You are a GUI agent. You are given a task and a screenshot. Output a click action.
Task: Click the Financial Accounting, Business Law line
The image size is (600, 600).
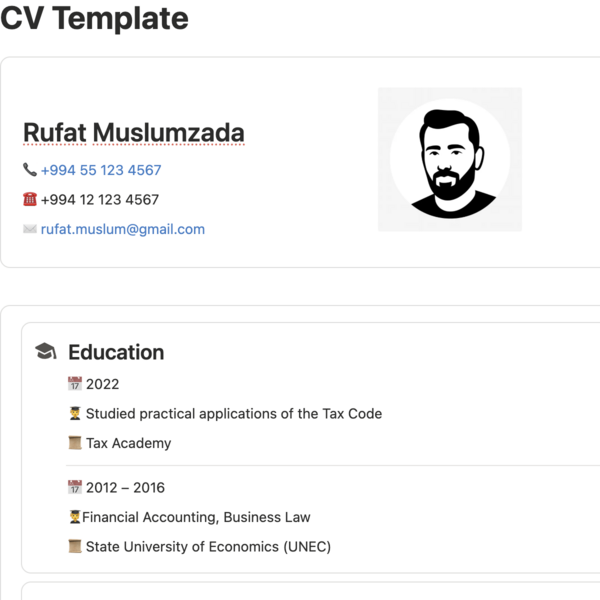196,517
